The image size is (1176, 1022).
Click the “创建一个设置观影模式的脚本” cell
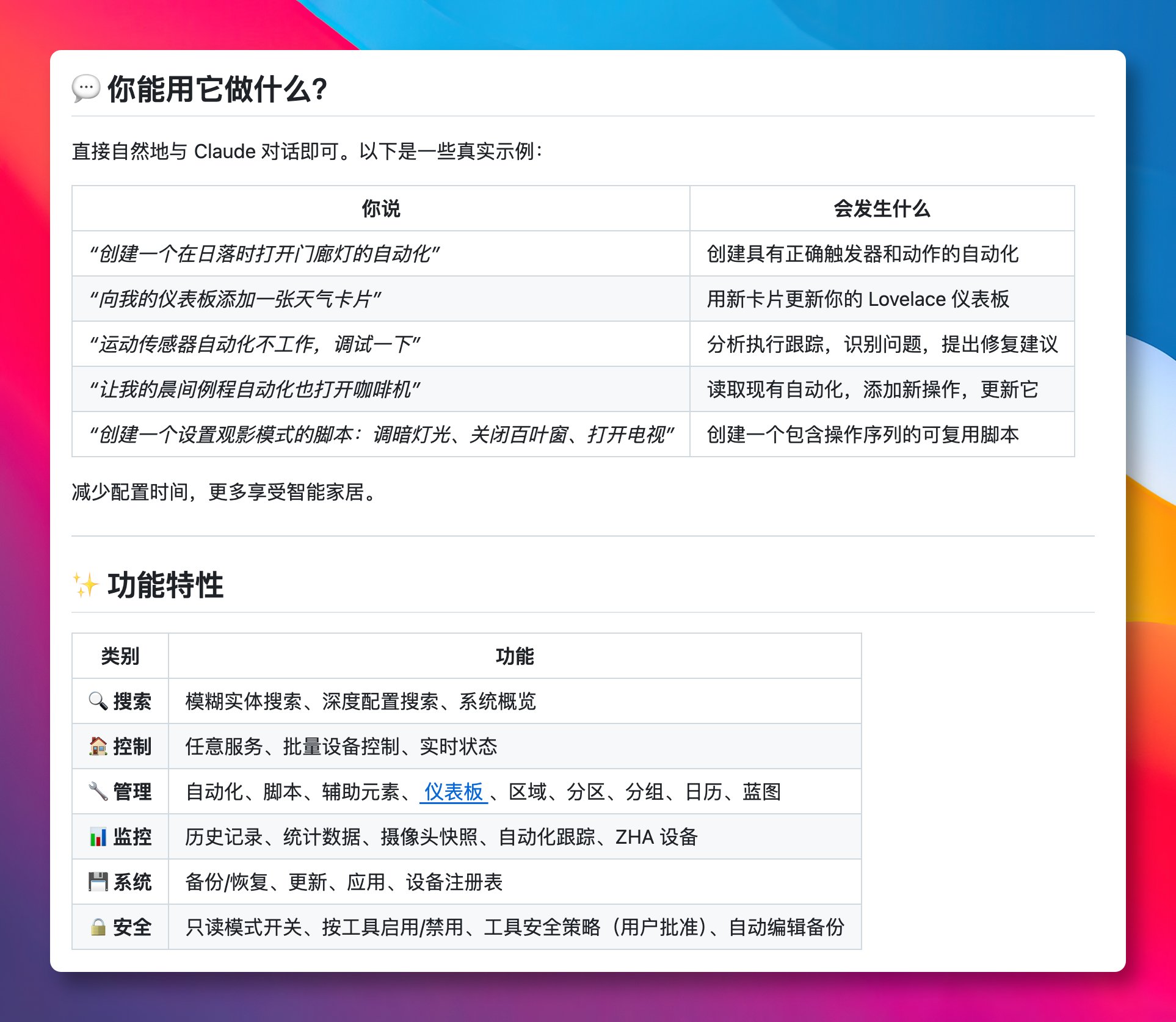point(381,434)
